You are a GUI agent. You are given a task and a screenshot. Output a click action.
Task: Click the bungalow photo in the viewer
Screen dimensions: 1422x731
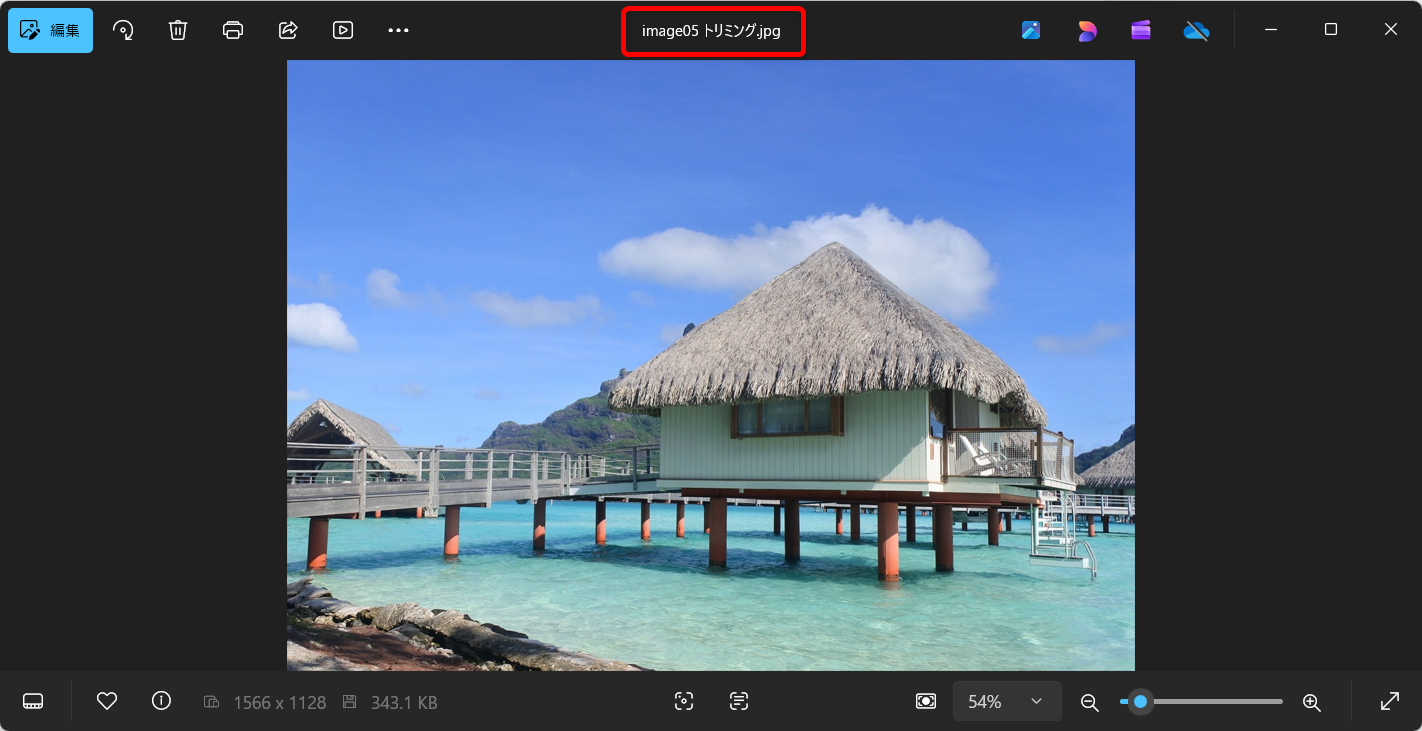[x=711, y=365]
